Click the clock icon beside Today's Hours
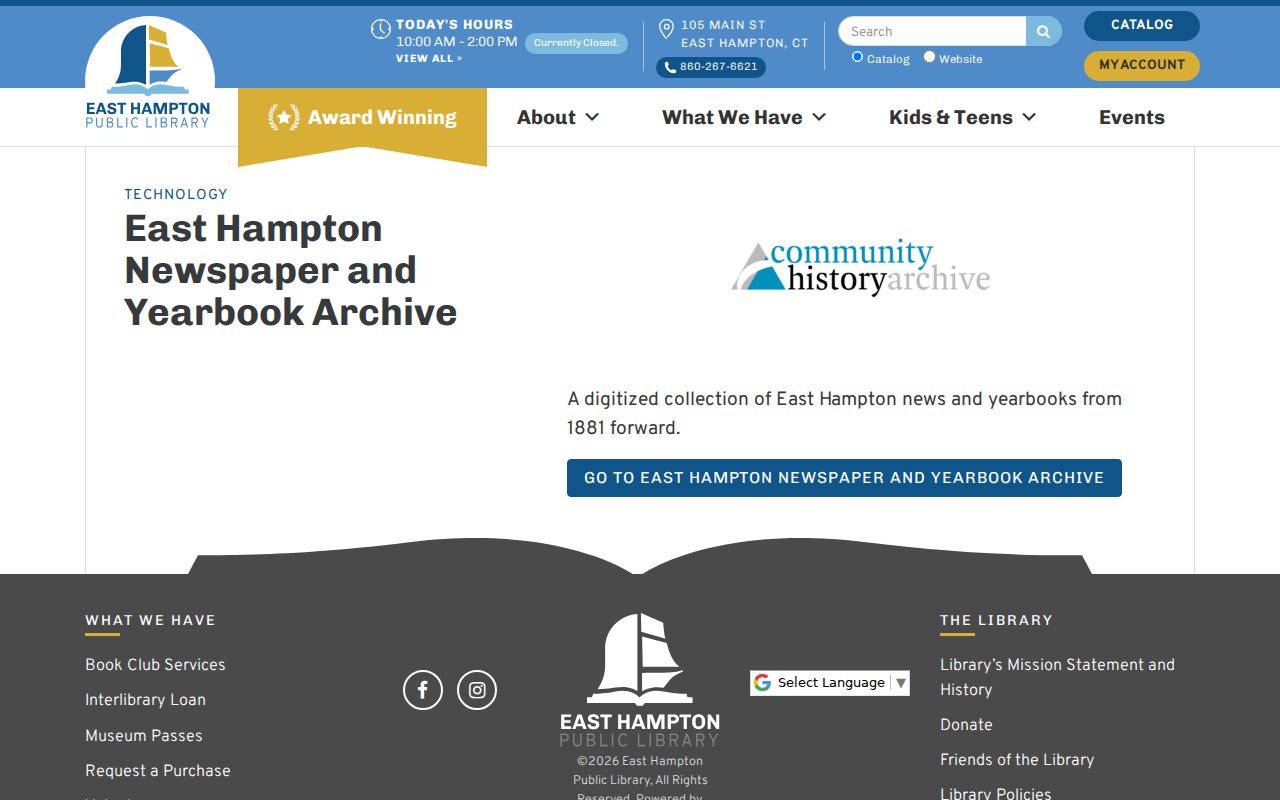This screenshot has width=1280, height=800. [x=380, y=29]
